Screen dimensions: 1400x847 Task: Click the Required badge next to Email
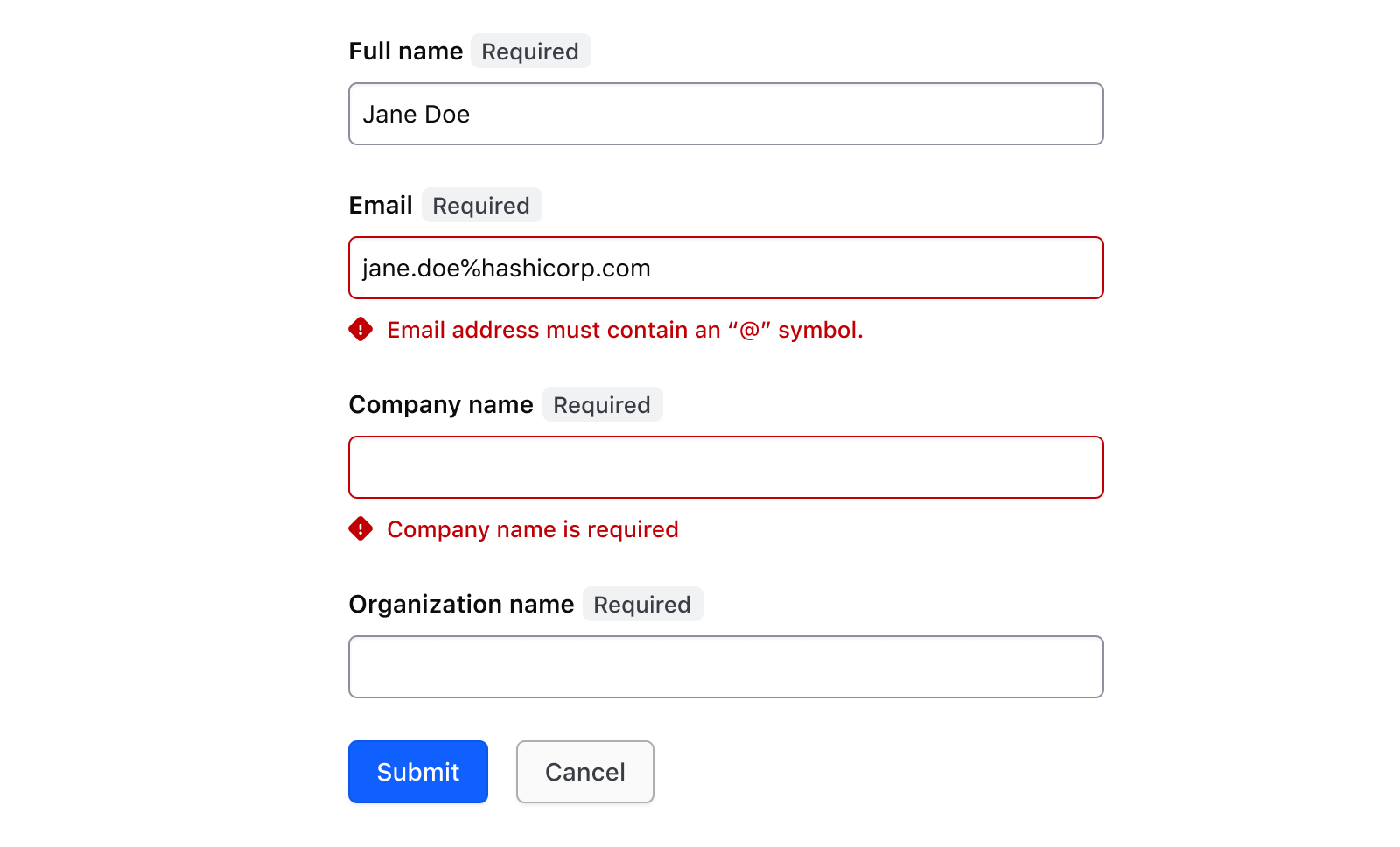click(481, 205)
